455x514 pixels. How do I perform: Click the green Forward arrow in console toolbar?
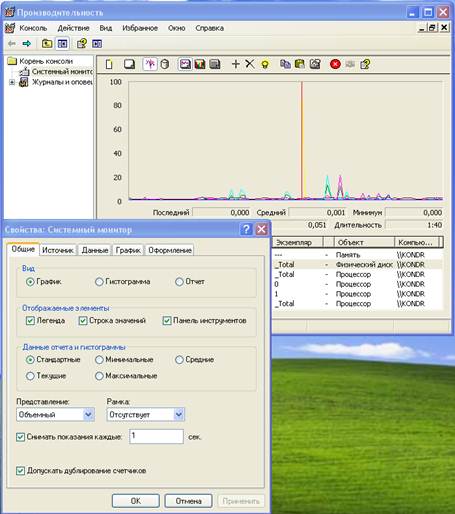click(x=27, y=44)
